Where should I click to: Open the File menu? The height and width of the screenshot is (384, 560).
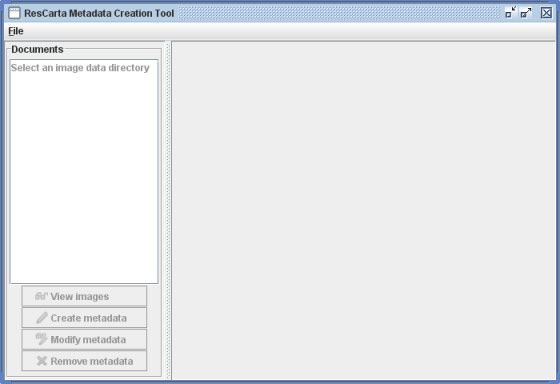(16, 31)
